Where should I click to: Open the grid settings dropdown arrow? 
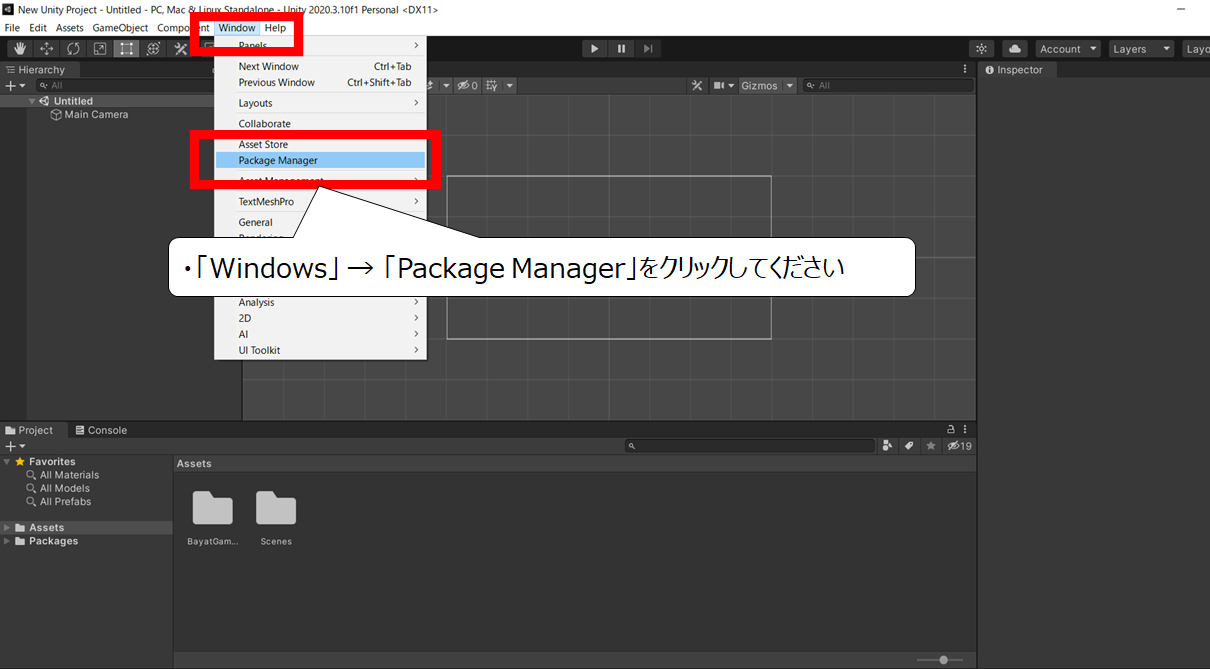point(510,86)
